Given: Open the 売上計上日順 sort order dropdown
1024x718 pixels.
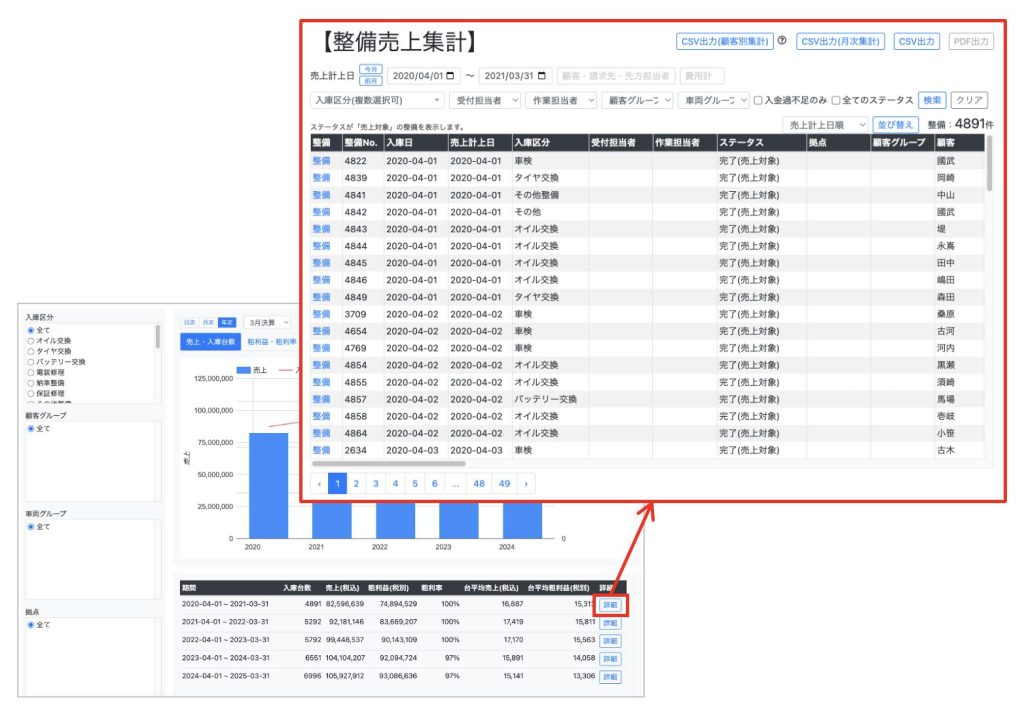Looking at the screenshot, I should click(x=824, y=125).
